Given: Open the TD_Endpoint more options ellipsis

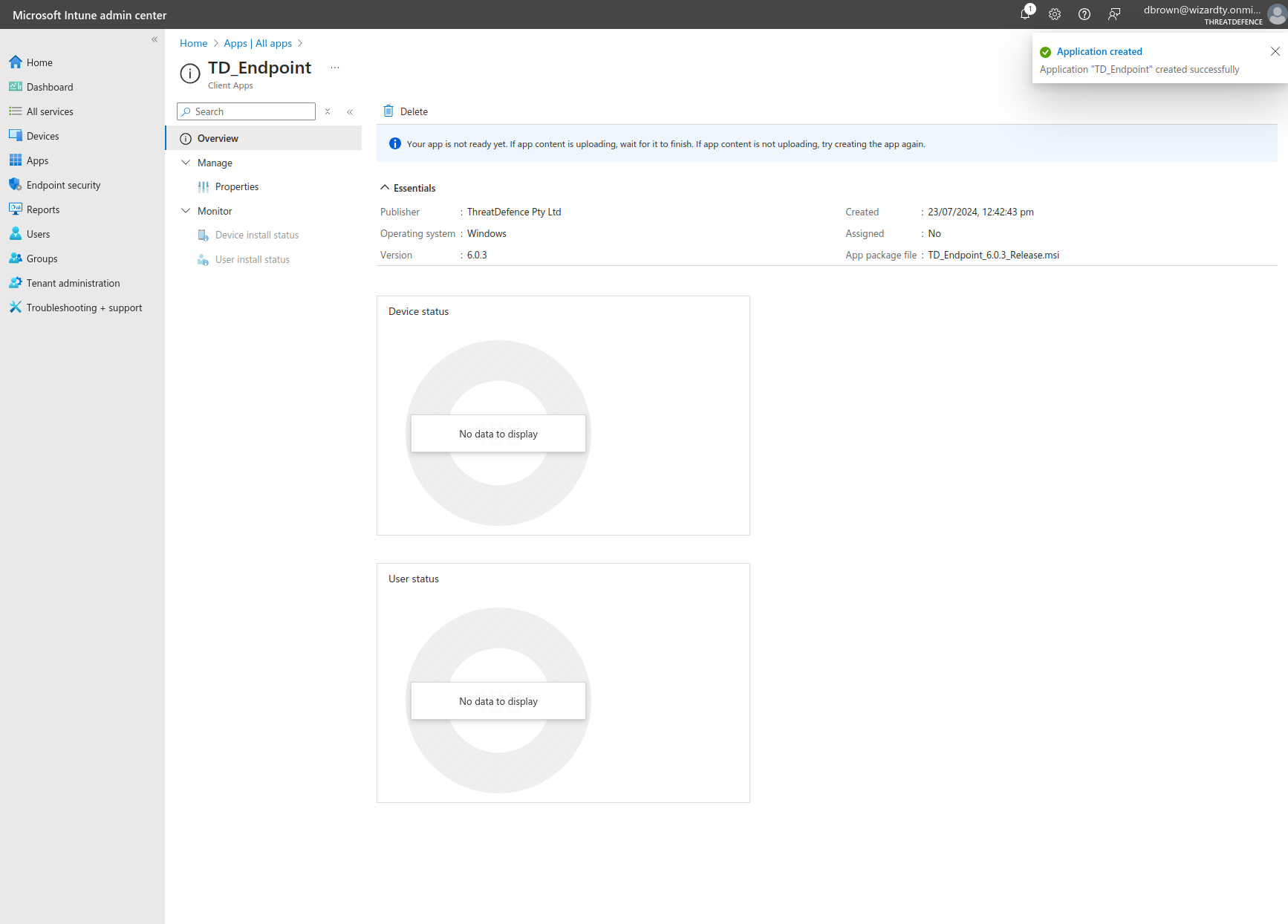Looking at the screenshot, I should click(335, 68).
